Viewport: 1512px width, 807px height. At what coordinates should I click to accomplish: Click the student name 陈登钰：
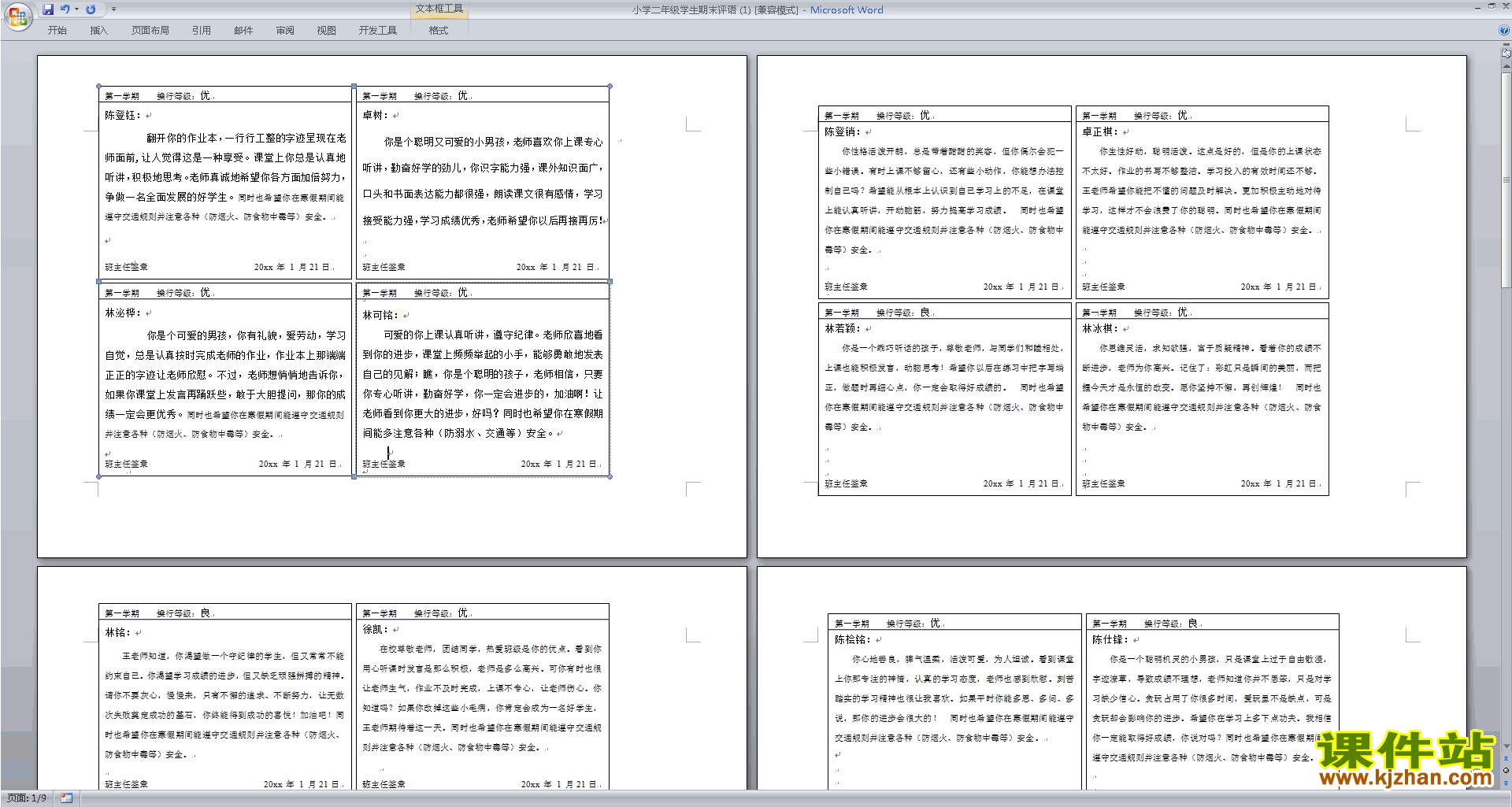click(x=123, y=115)
